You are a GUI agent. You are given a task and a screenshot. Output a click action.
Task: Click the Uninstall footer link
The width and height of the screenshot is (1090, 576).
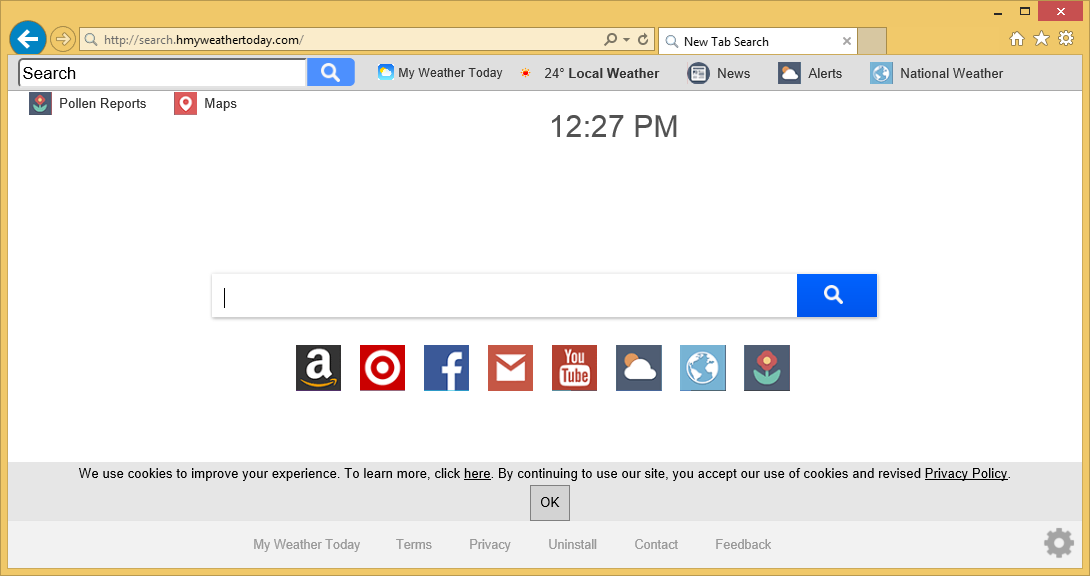click(x=572, y=545)
